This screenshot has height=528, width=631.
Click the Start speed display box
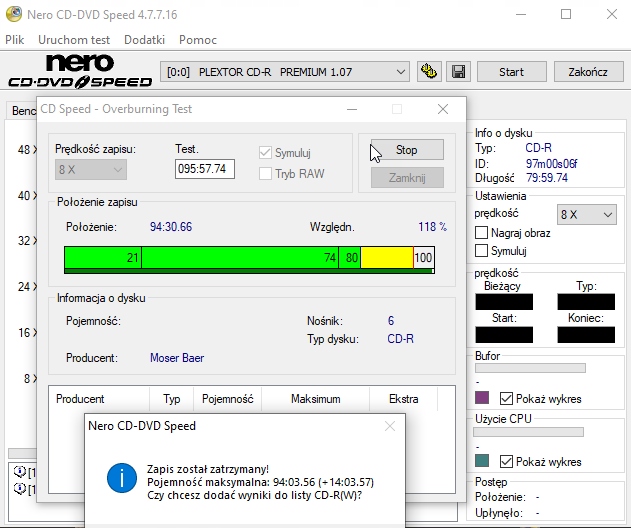click(x=504, y=335)
